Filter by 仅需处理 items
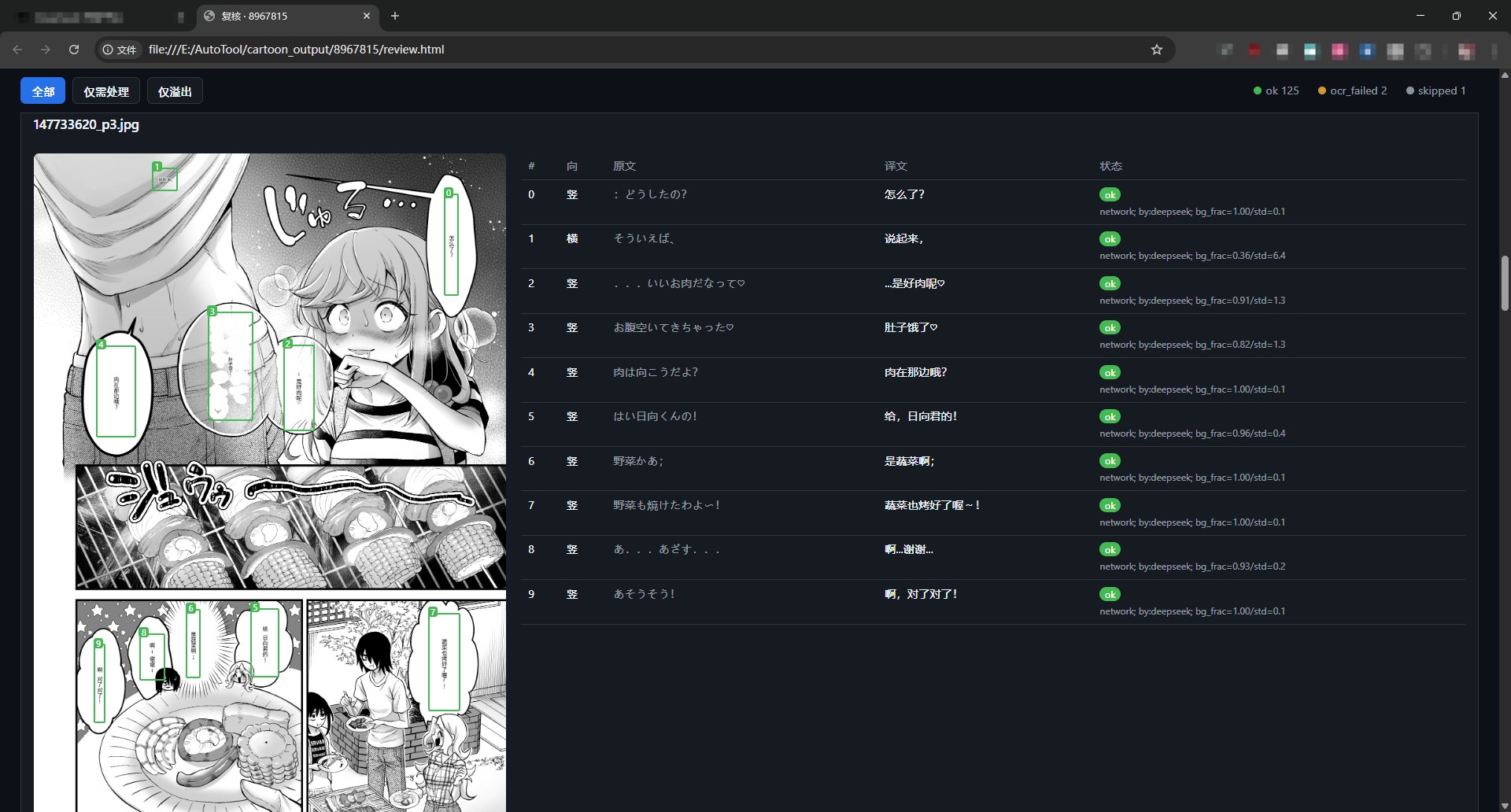Viewport: 1511px width, 812px height. tap(106, 91)
